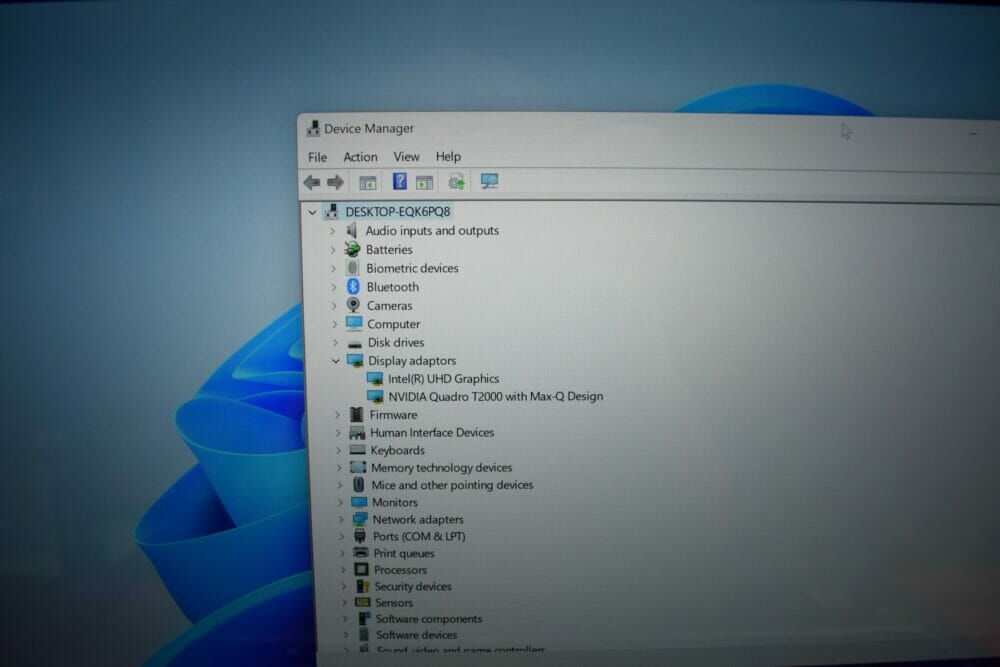
Task: Click the Sensors category icon
Action: point(362,602)
